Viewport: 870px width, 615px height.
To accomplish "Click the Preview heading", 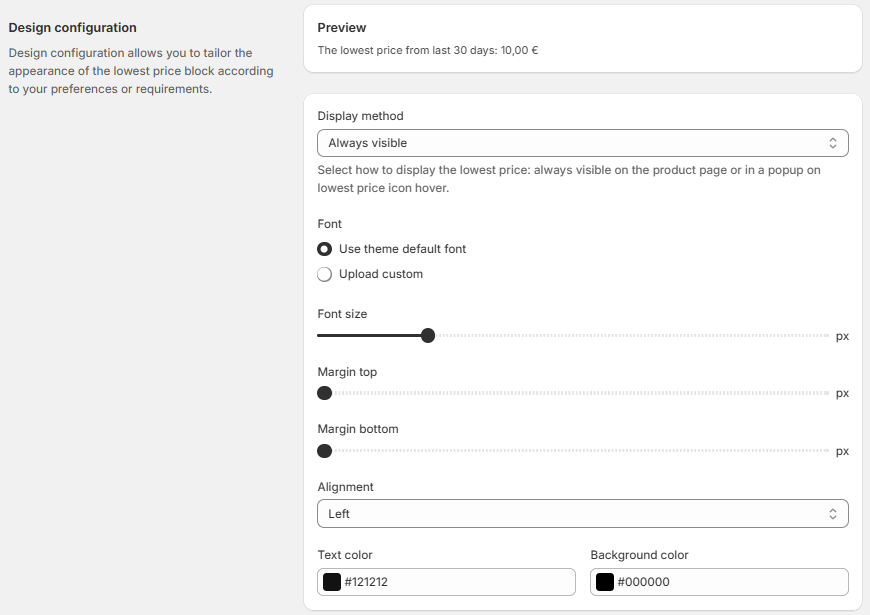I will pyautogui.click(x=342, y=28).
